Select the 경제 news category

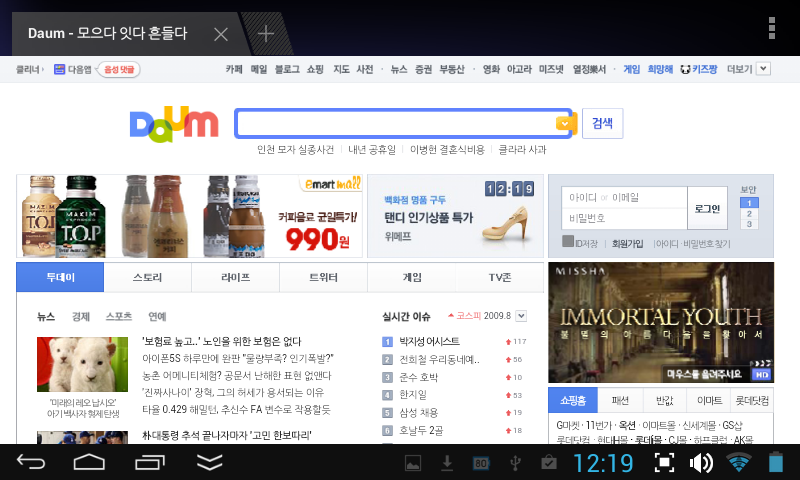pos(81,317)
